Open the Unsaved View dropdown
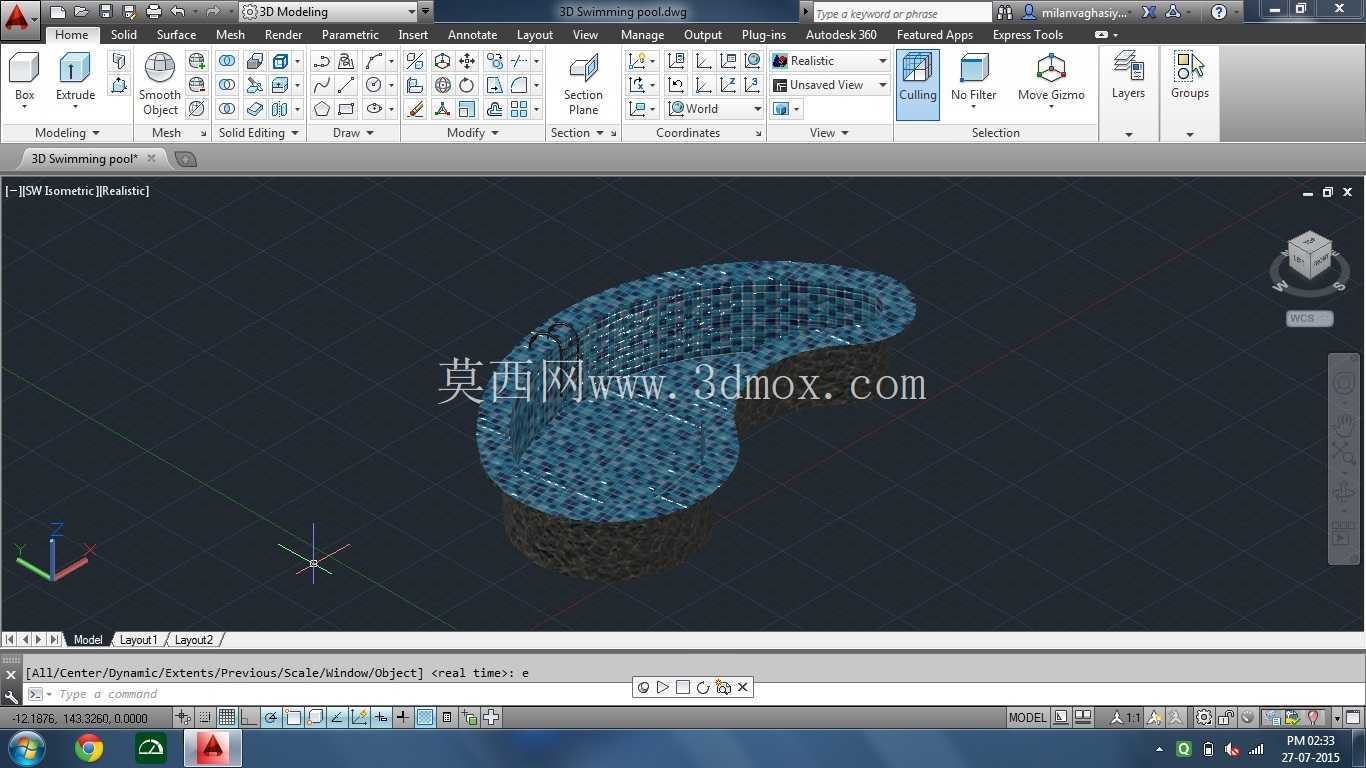The height and width of the screenshot is (768, 1366). [x=830, y=85]
